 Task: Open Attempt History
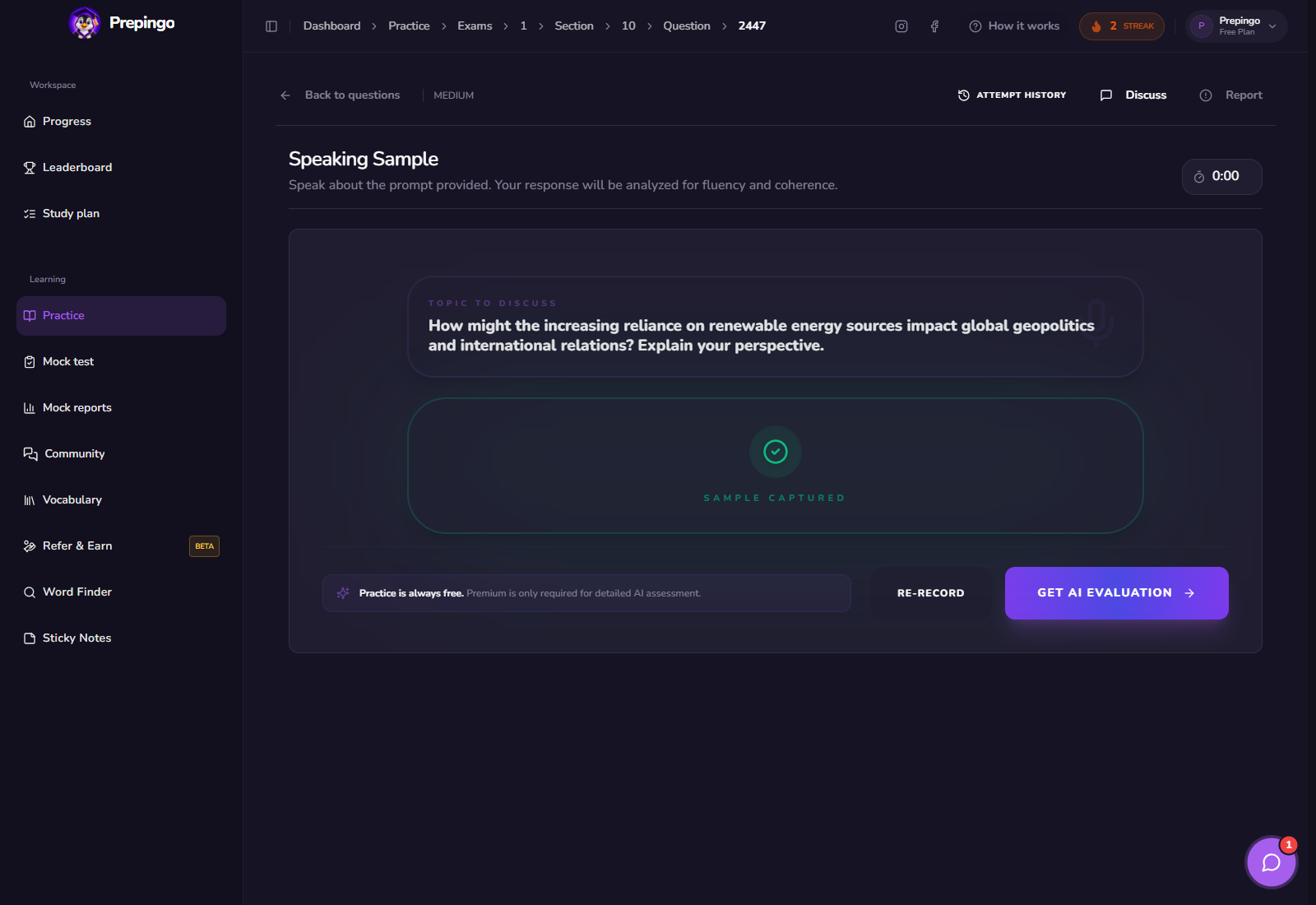point(1012,95)
